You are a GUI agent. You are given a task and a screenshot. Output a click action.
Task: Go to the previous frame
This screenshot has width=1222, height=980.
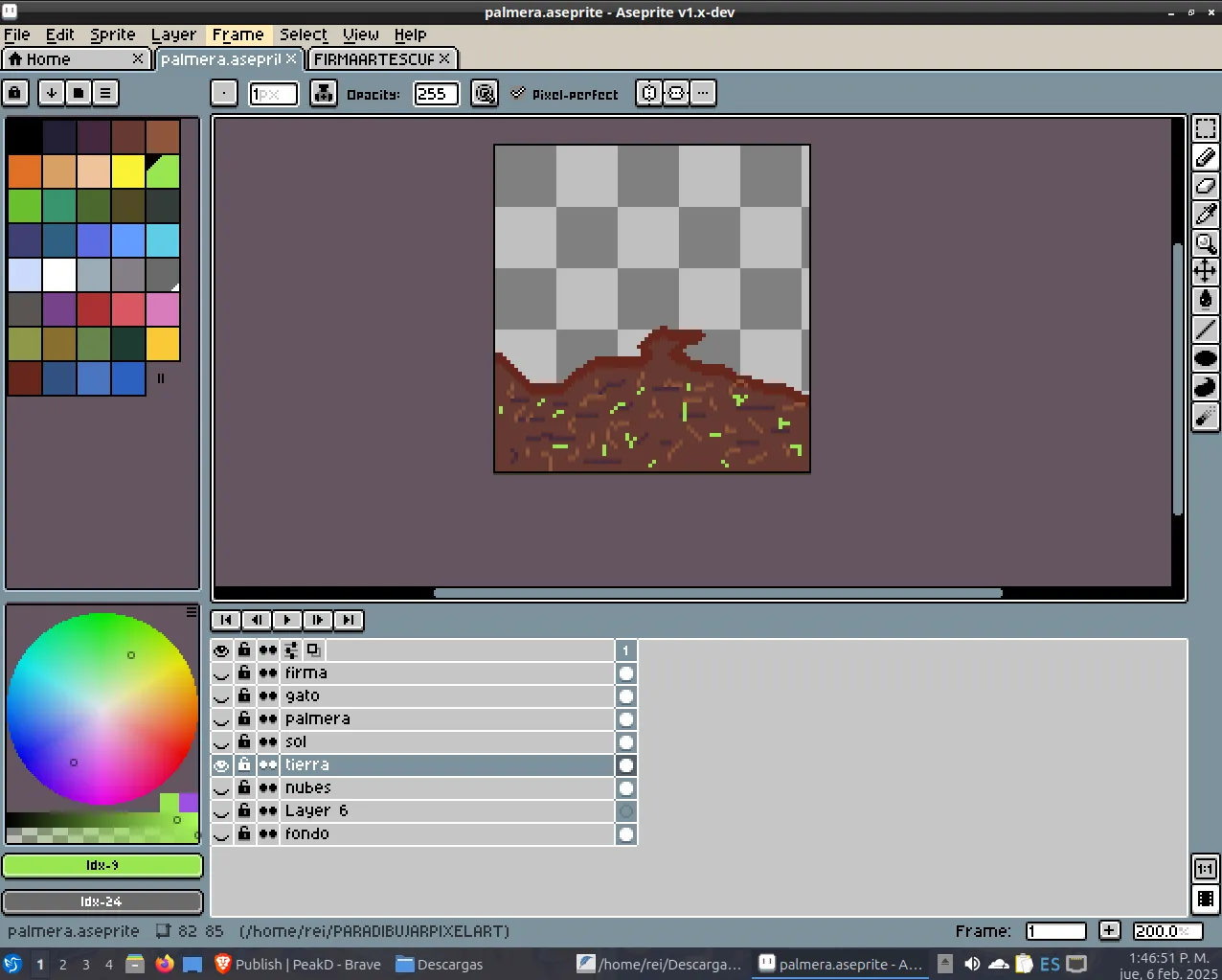point(257,620)
